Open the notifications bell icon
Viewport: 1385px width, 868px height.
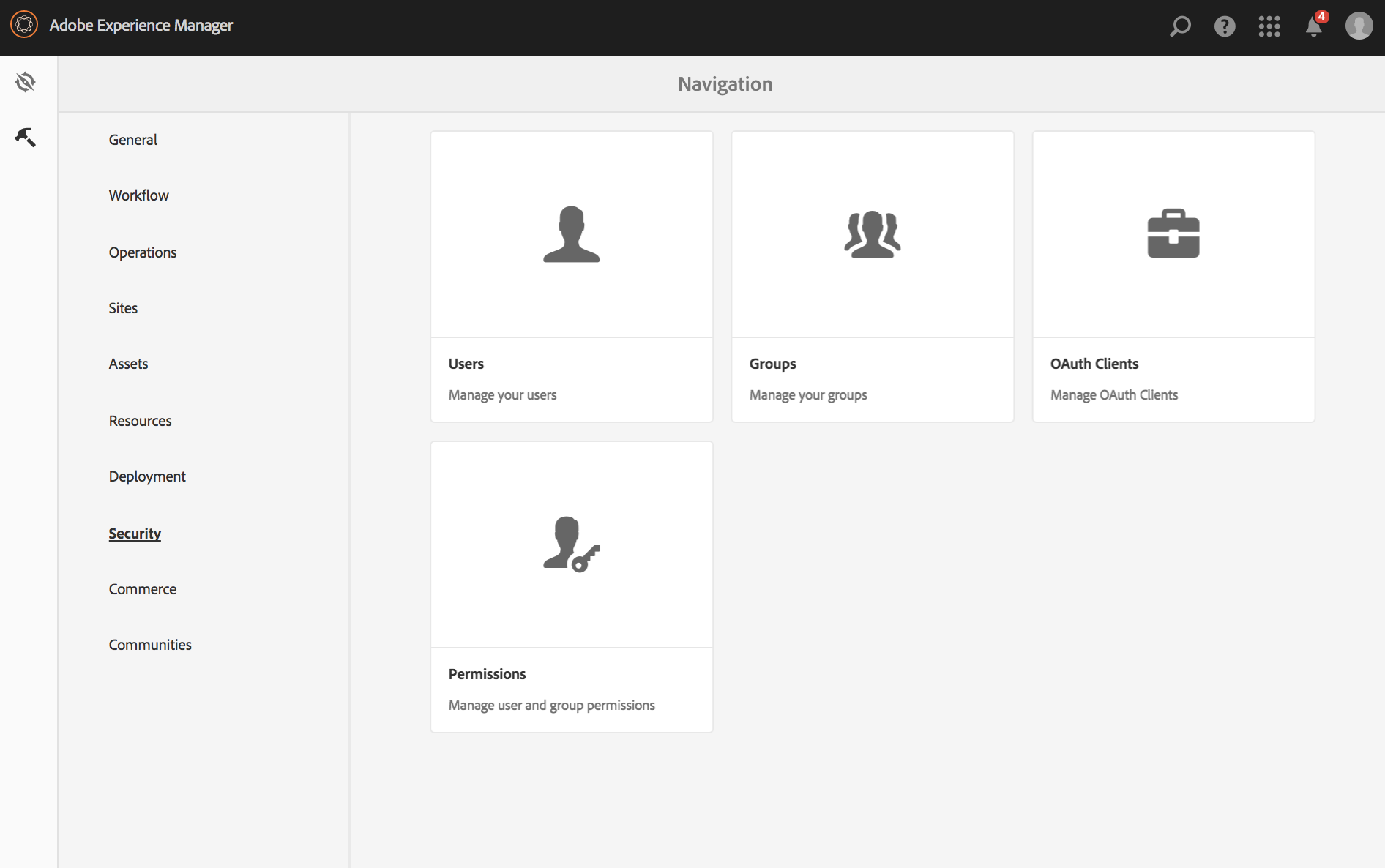(1315, 26)
